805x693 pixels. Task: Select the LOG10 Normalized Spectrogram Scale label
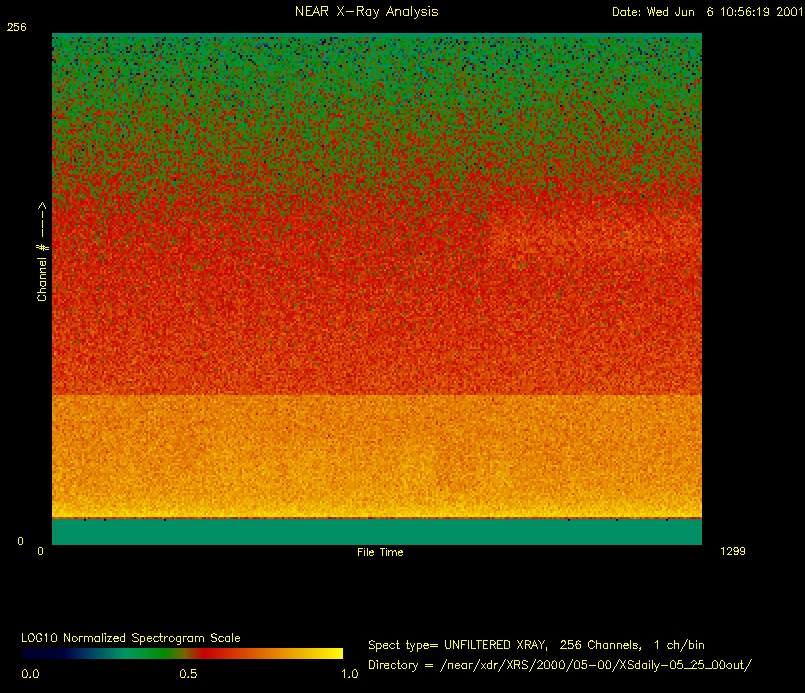tap(130, 638)
